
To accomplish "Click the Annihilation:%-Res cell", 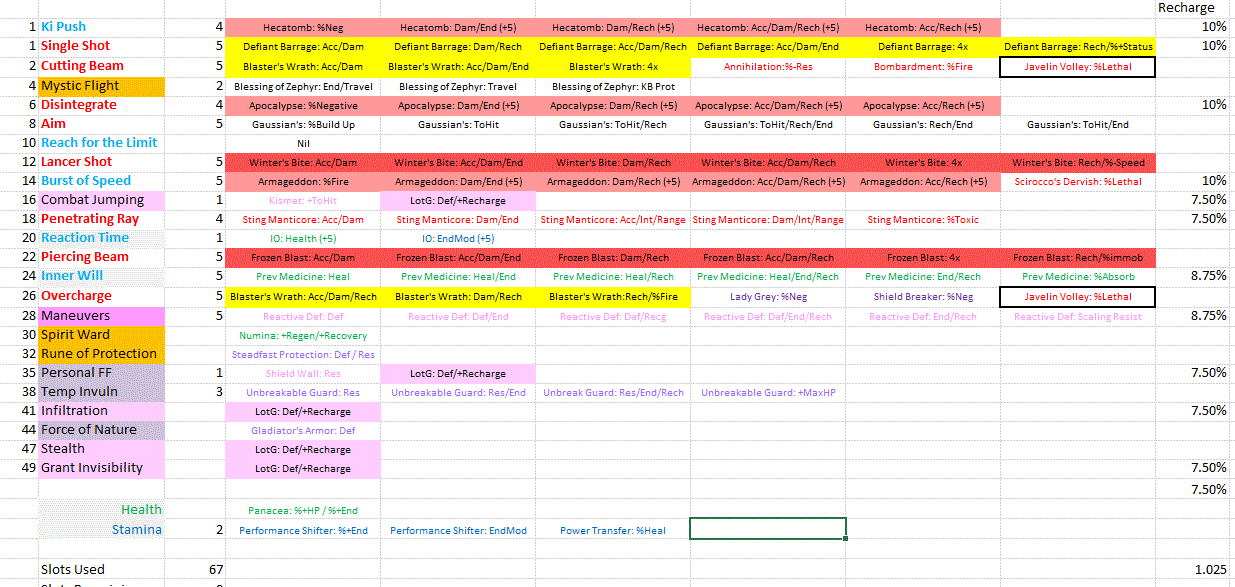I will pos(768,67).
